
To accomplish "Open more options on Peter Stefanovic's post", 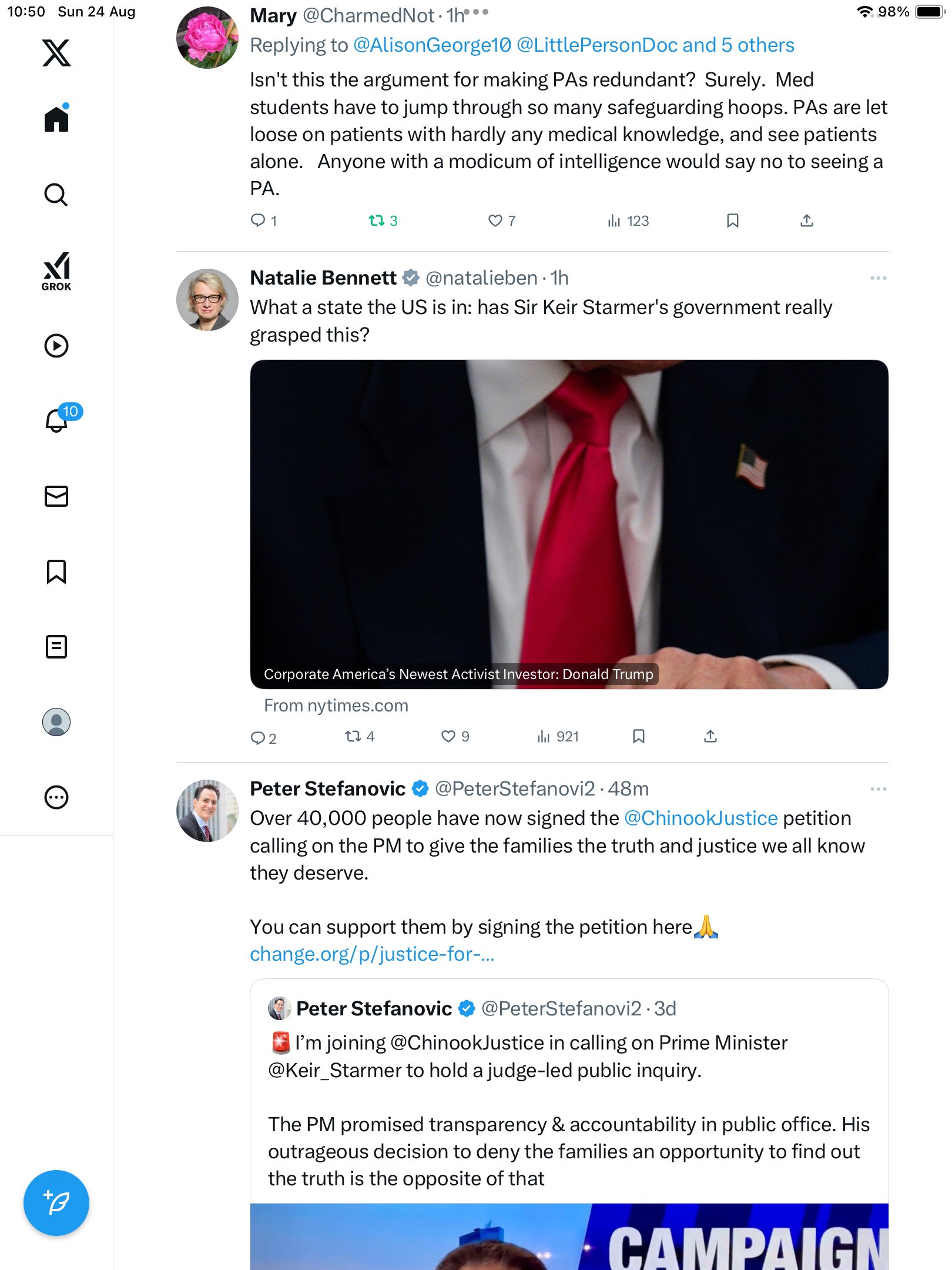I will (x=878, y=789).
